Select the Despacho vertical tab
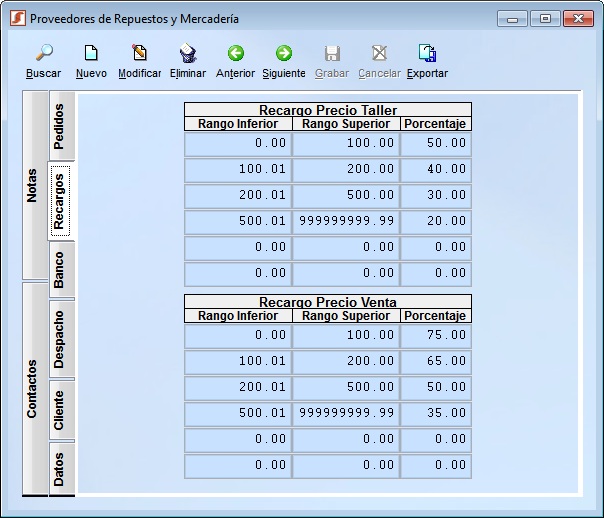This screenshot has height=518, width=604. [x=61, y=339]
